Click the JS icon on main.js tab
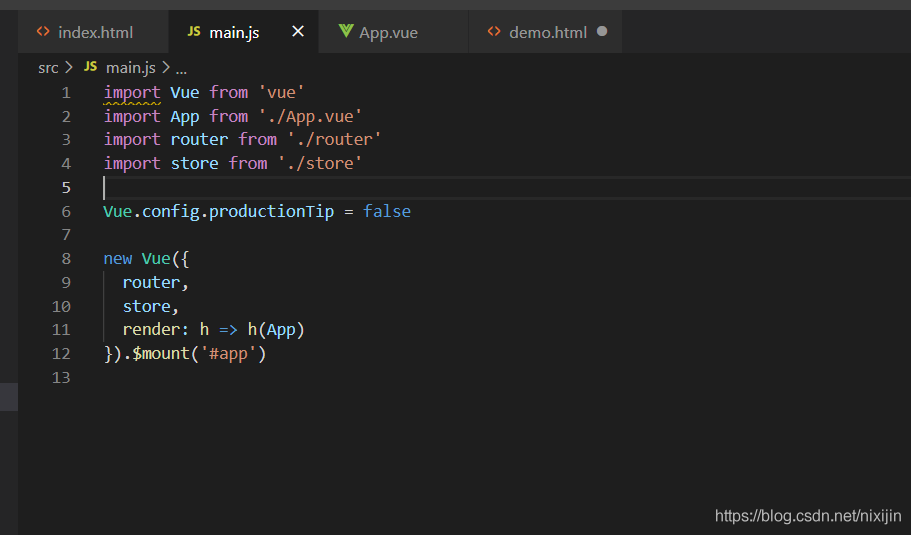This screenshot has height=535, width=911. 194,31
